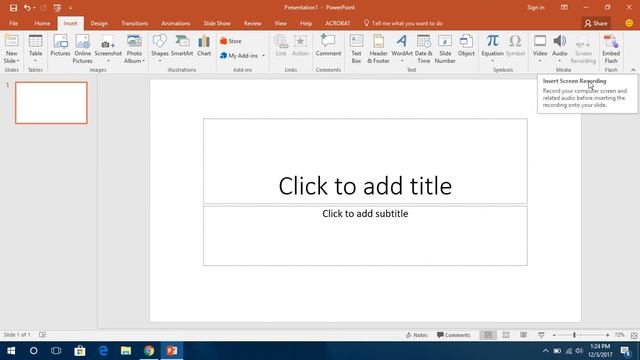Open the Windows Start menu

[x=11, y=351]
